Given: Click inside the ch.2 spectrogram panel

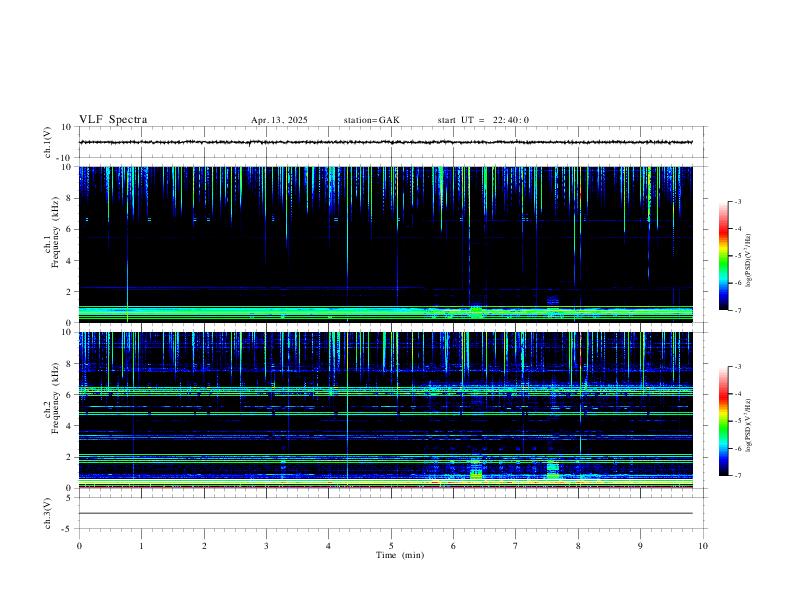Looking at the screenshot, I should coord(385,410).
